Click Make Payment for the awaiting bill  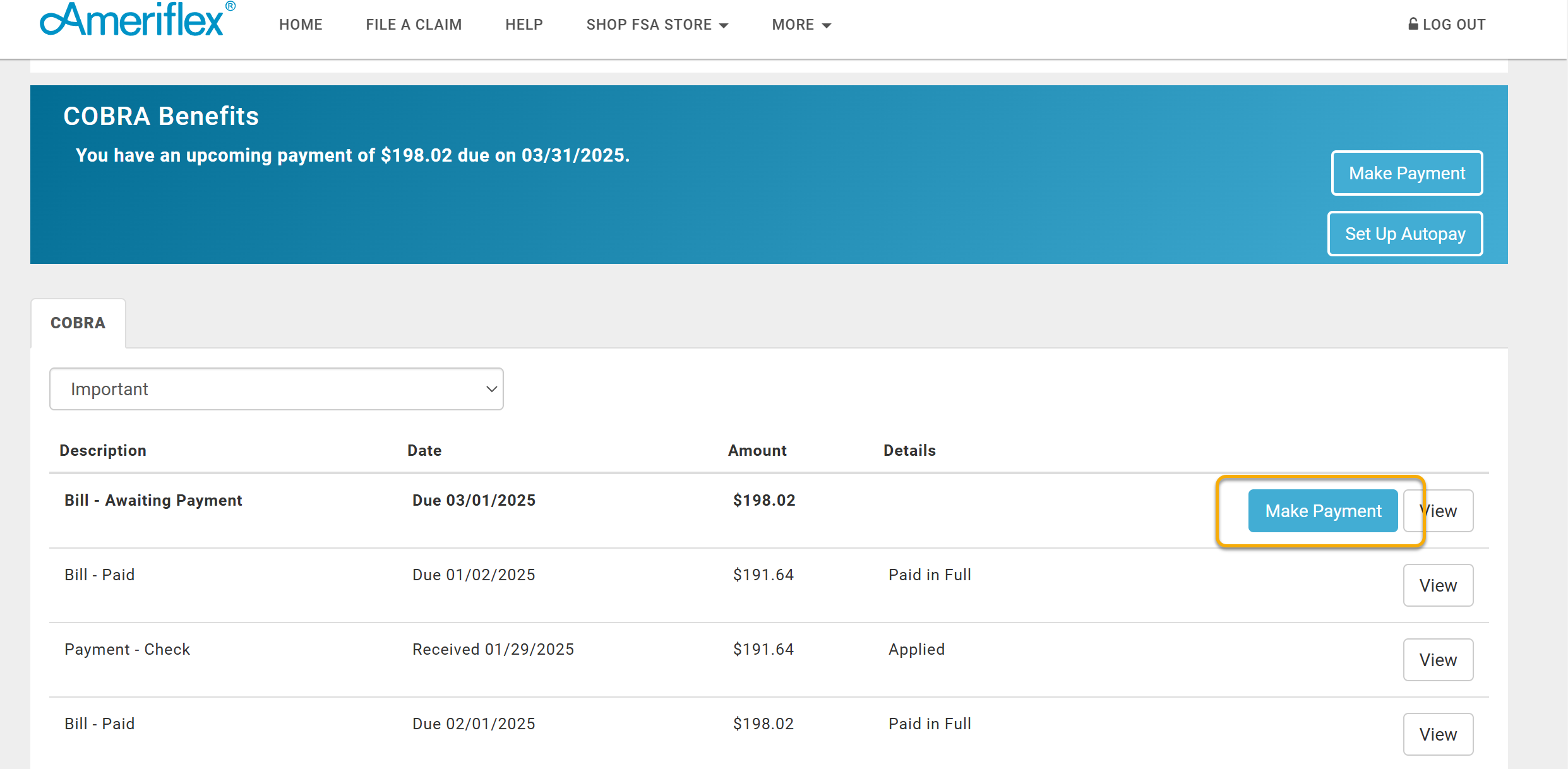click(x=1323, y=511)
